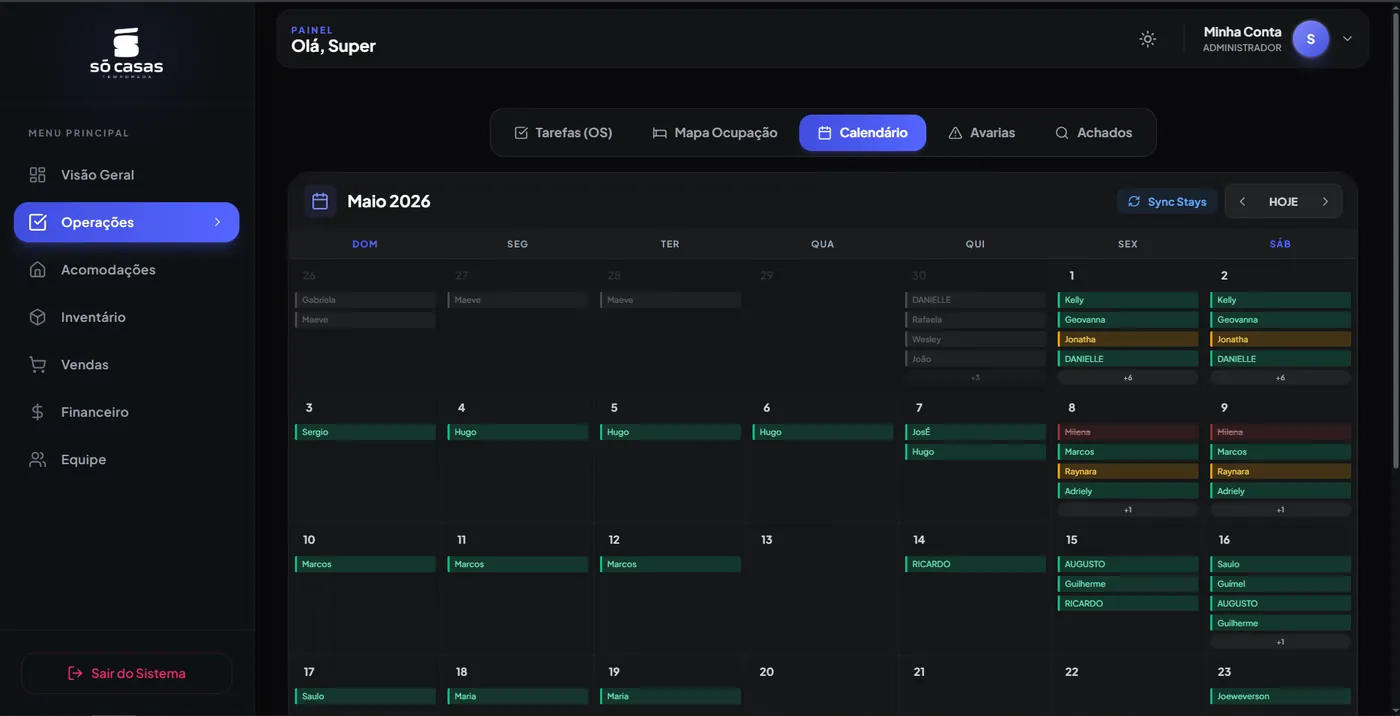Toggle light theme with sun icon
The image size is (1400, 716).
point(1148,39)
